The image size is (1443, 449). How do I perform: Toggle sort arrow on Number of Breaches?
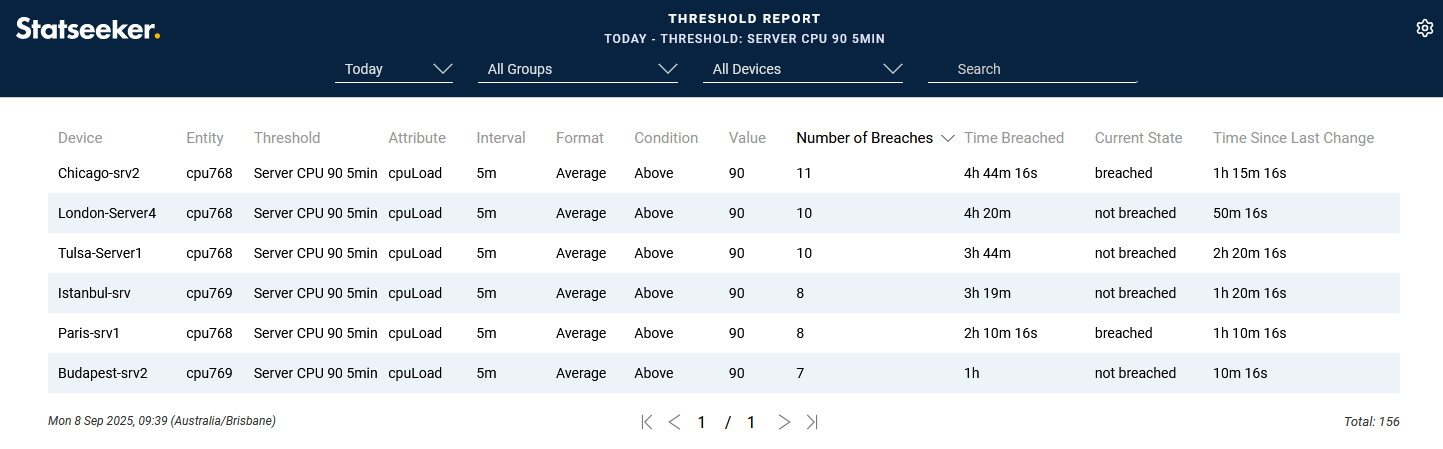947,138
